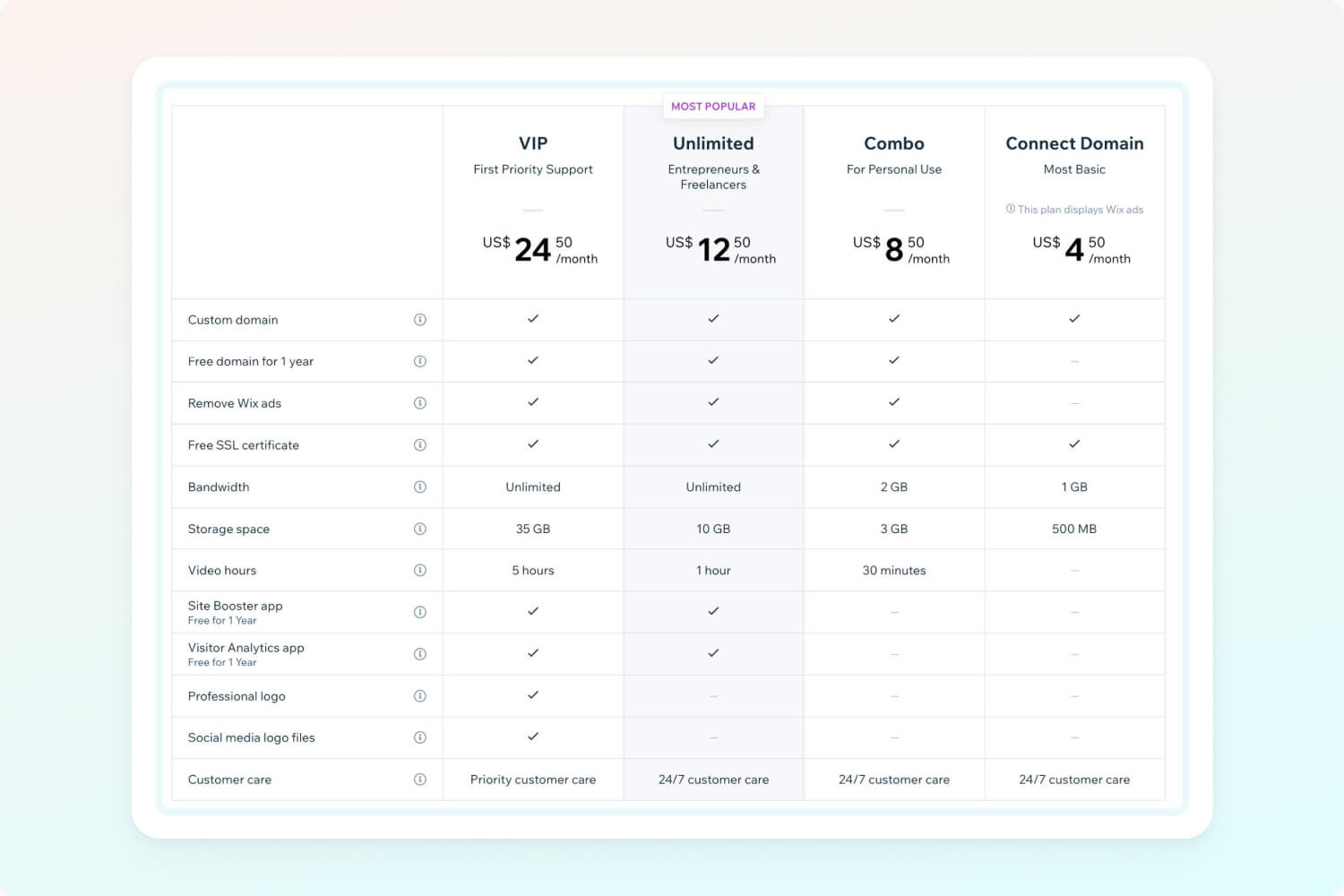Screen dimensions: 1344x896
Task: Select the Unlimited plan checkmark in the Custom domain row
Action: [x=713, y=319]
